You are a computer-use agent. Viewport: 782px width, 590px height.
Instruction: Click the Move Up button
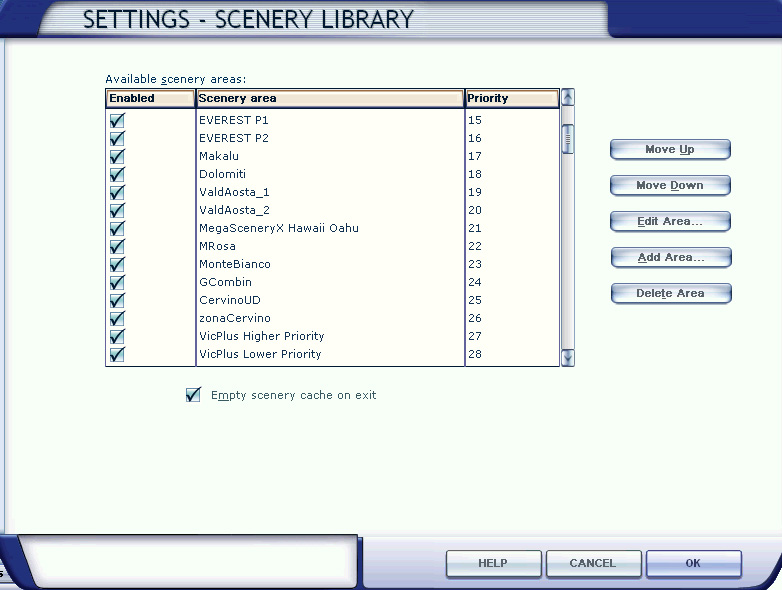pos(670,149)
